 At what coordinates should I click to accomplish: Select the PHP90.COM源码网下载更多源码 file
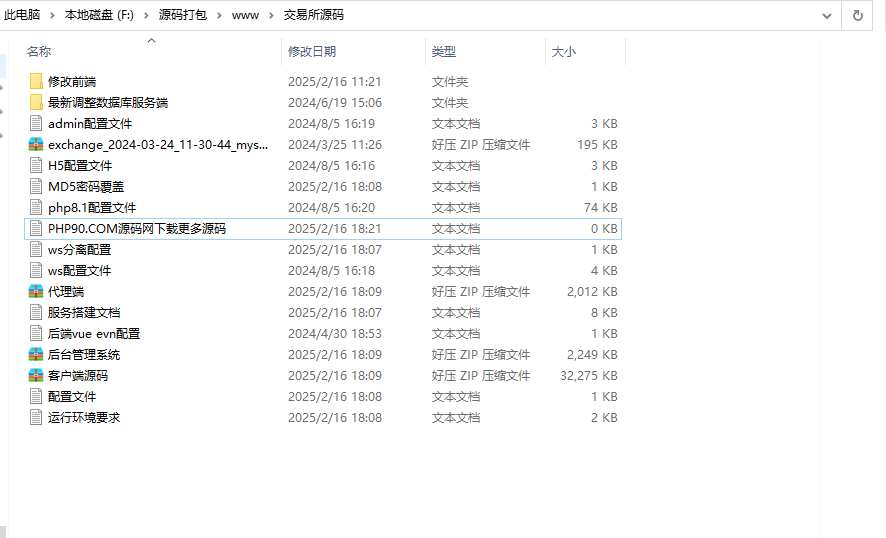coord(137,229)
